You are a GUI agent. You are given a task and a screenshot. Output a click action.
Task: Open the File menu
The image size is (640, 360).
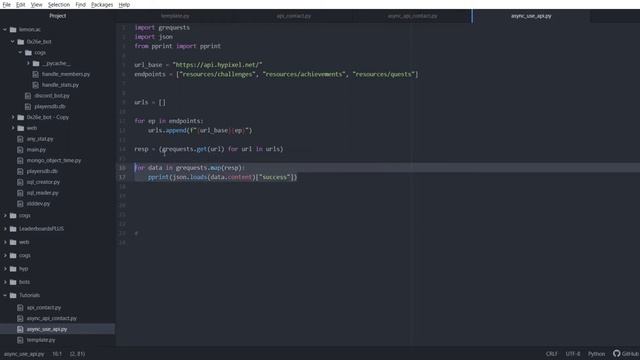click(x=7, y=4)
